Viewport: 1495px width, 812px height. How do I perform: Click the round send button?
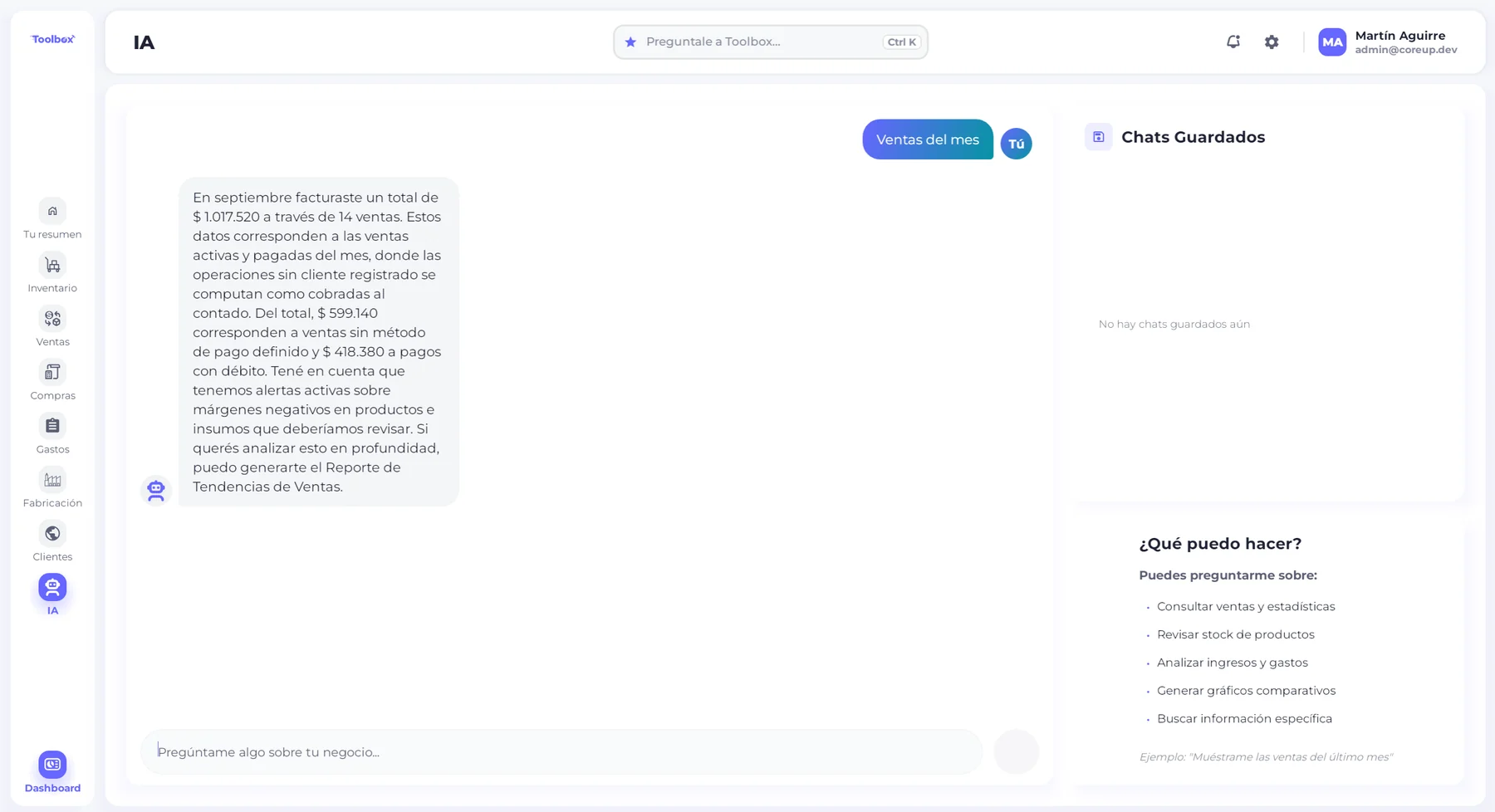[x=1017, y=752]
